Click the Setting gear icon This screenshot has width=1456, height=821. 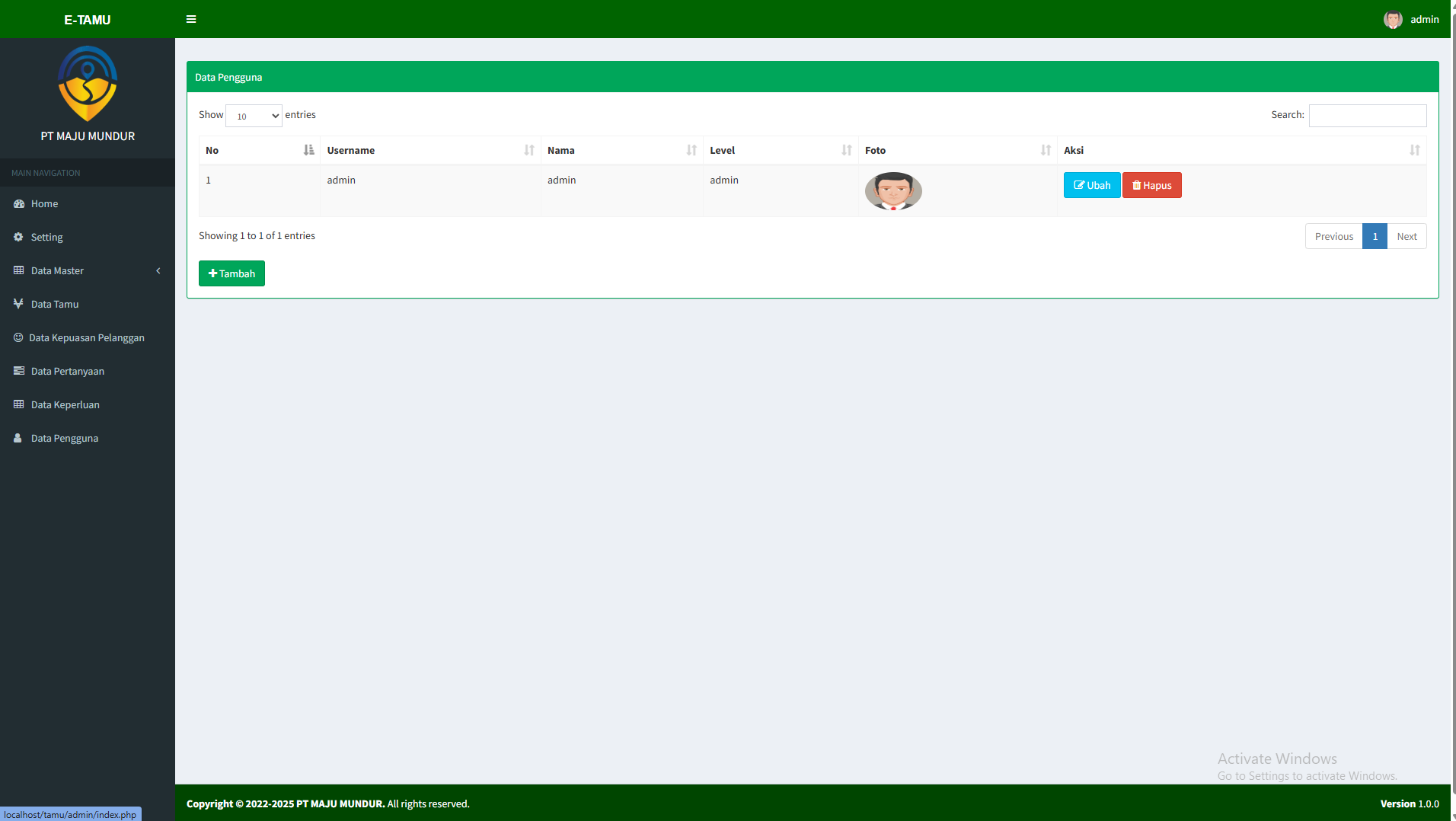coord(19,237)
